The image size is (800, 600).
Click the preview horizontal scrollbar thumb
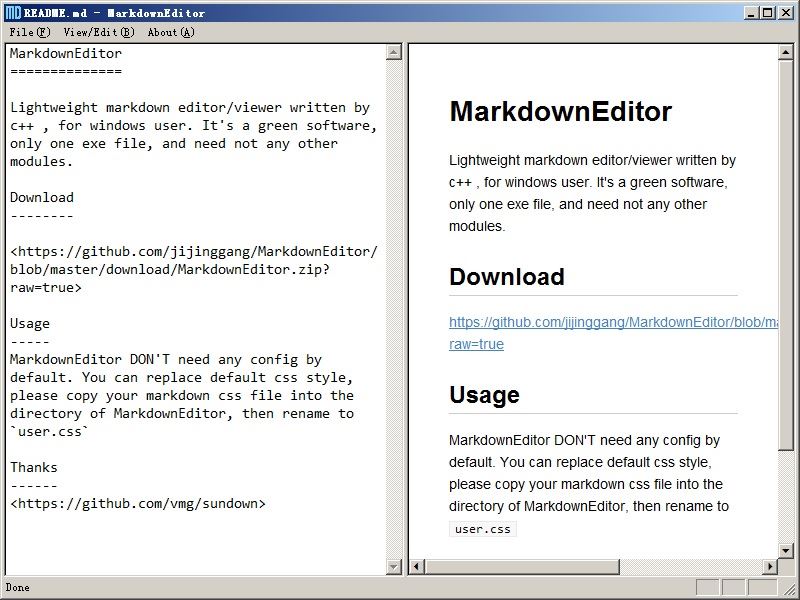click(522, 566)
